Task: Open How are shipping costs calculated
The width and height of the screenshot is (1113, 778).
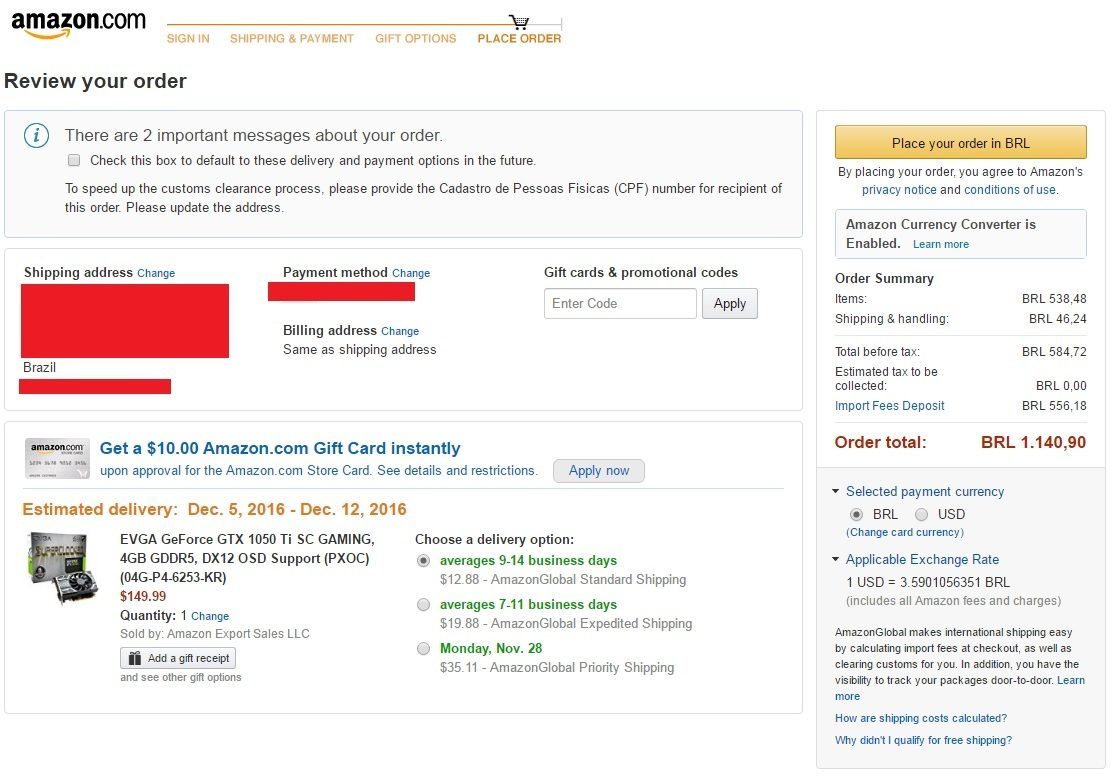Action: tap(921, 718)
